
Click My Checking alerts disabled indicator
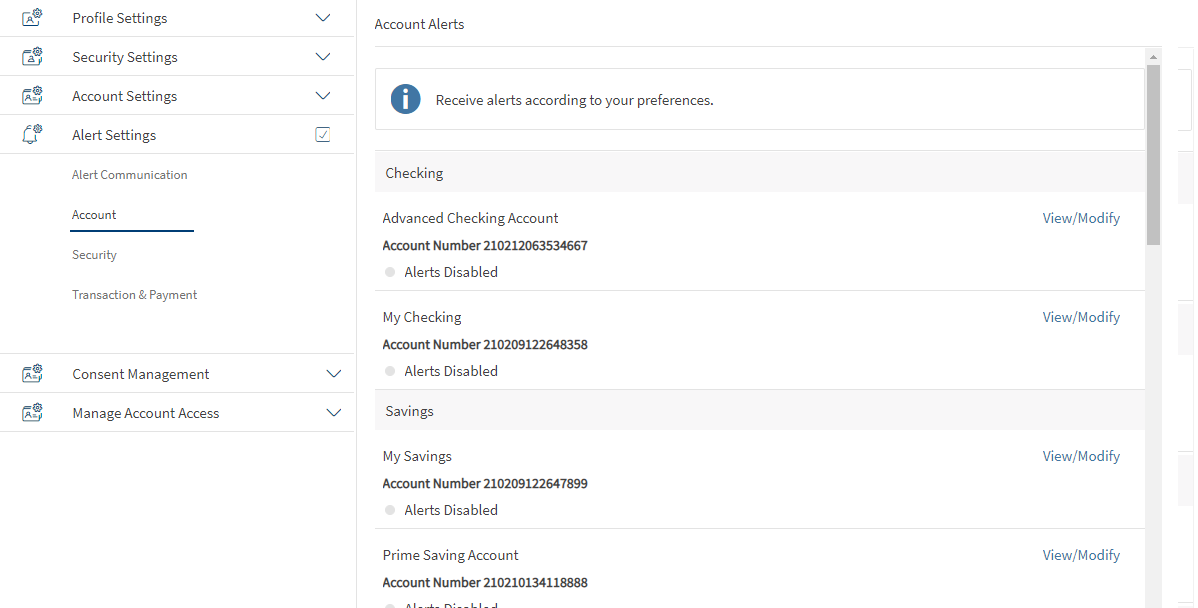coord(390,371)
